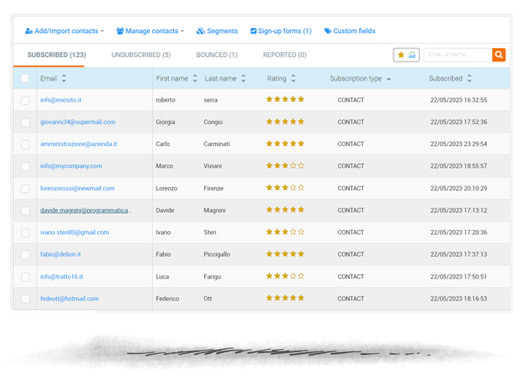This screenshot has height=387, width=526.
Task: Click the first name Federico cell
Action: 167,298
